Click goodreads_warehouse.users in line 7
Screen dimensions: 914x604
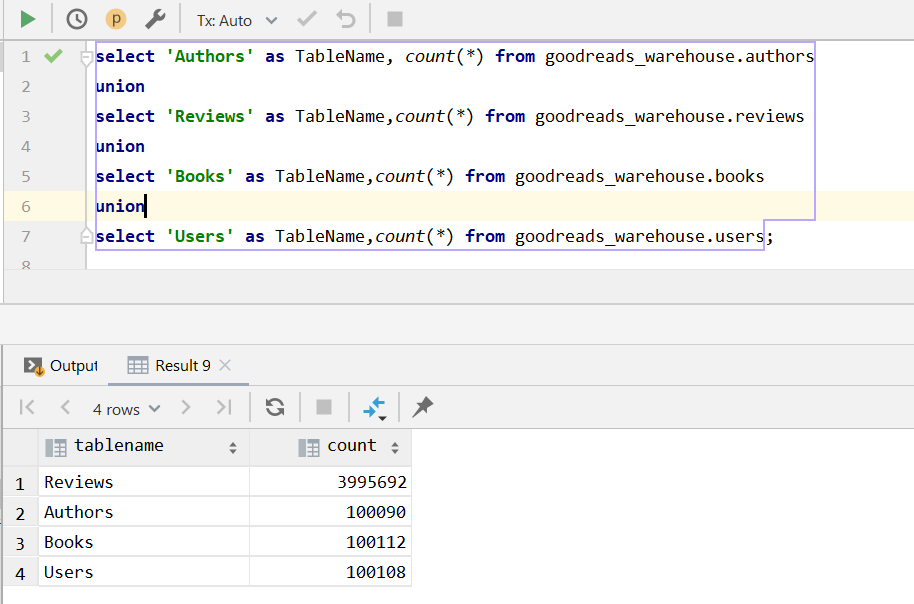tap(639, 237)
